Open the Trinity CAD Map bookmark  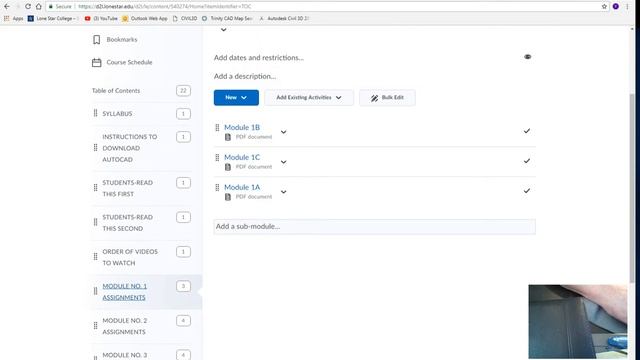pos(227,18)
